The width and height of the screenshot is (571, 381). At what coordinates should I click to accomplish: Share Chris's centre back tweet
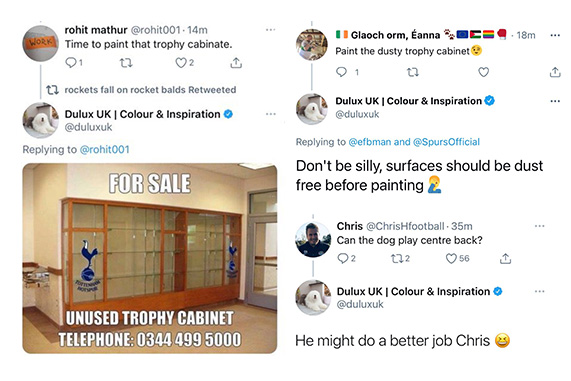tap(505, 259)
